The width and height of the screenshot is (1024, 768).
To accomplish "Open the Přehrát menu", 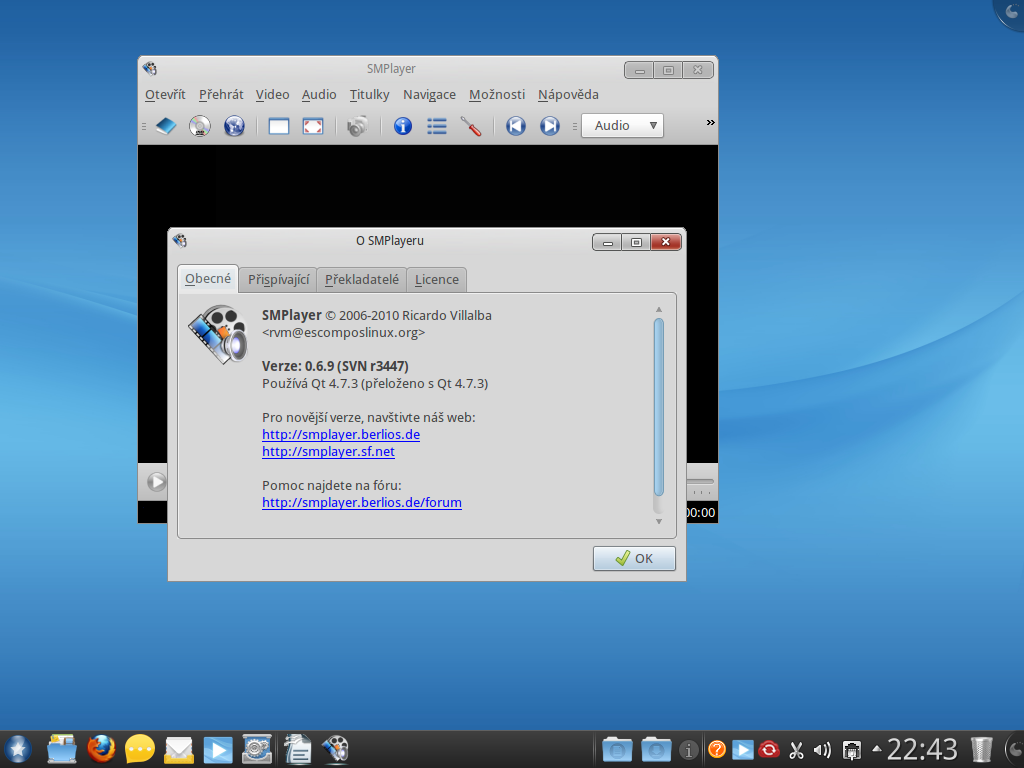I will (221, 95).
